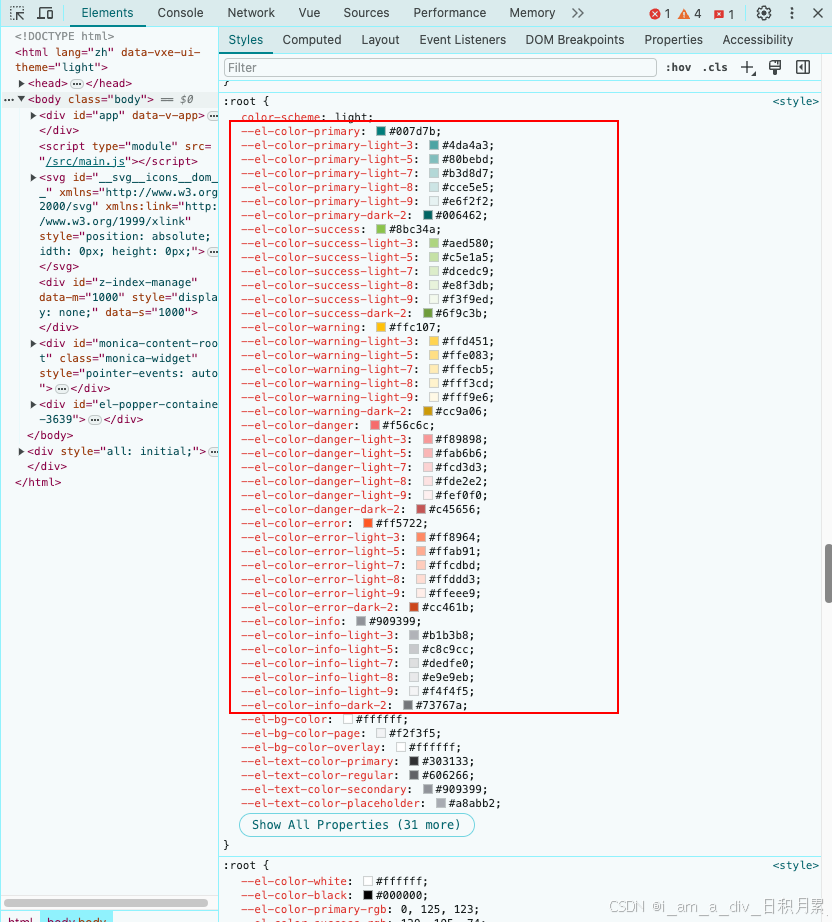This screenshot has height=922, width=832.
Task: Open the DevTools settings gear
Action: [764, 13]
